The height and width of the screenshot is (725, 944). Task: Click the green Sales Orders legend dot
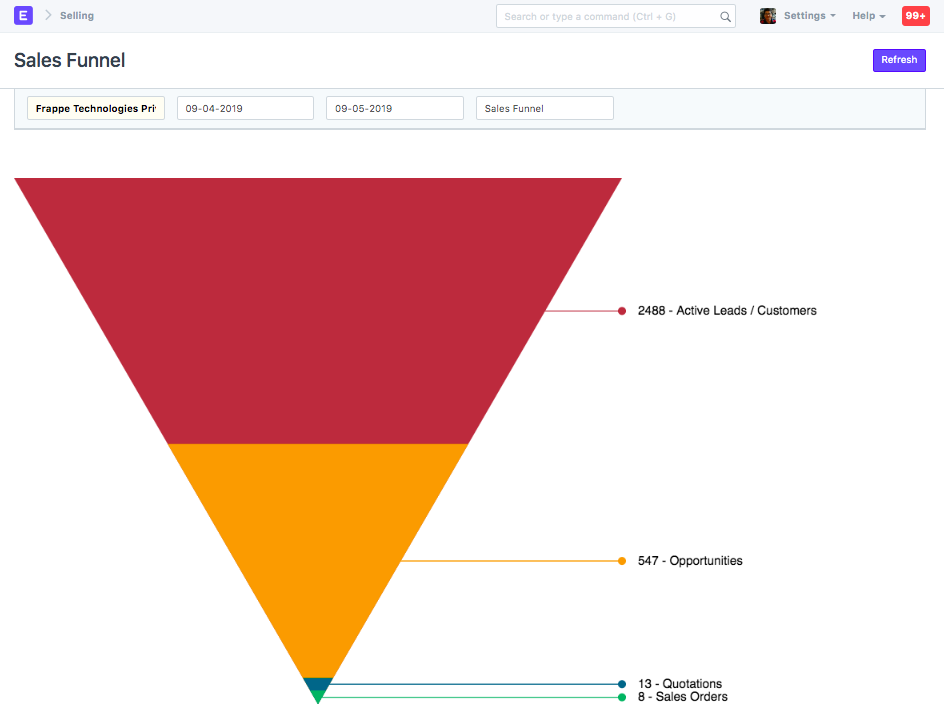point(622,697)
